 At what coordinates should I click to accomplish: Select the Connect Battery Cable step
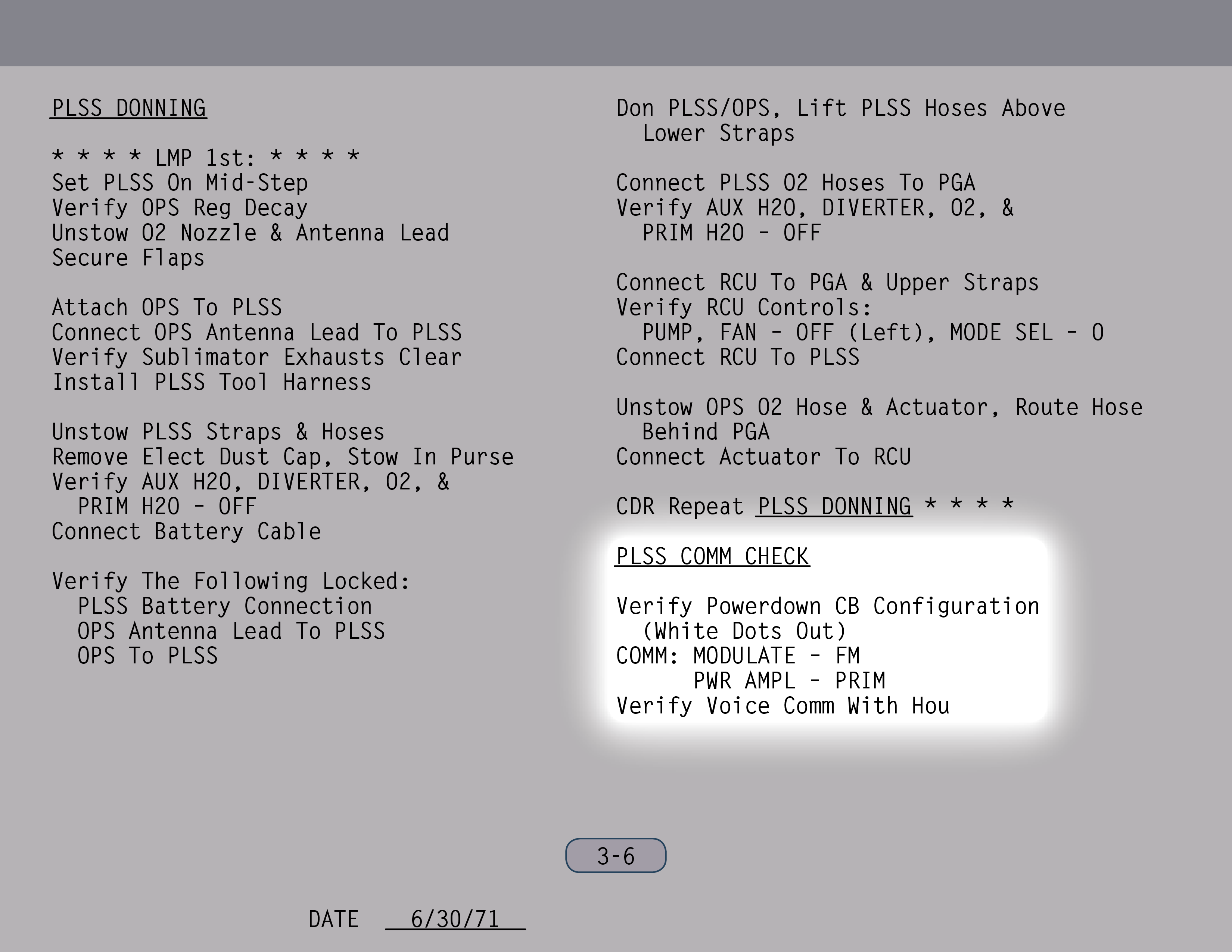pos(186,532)
